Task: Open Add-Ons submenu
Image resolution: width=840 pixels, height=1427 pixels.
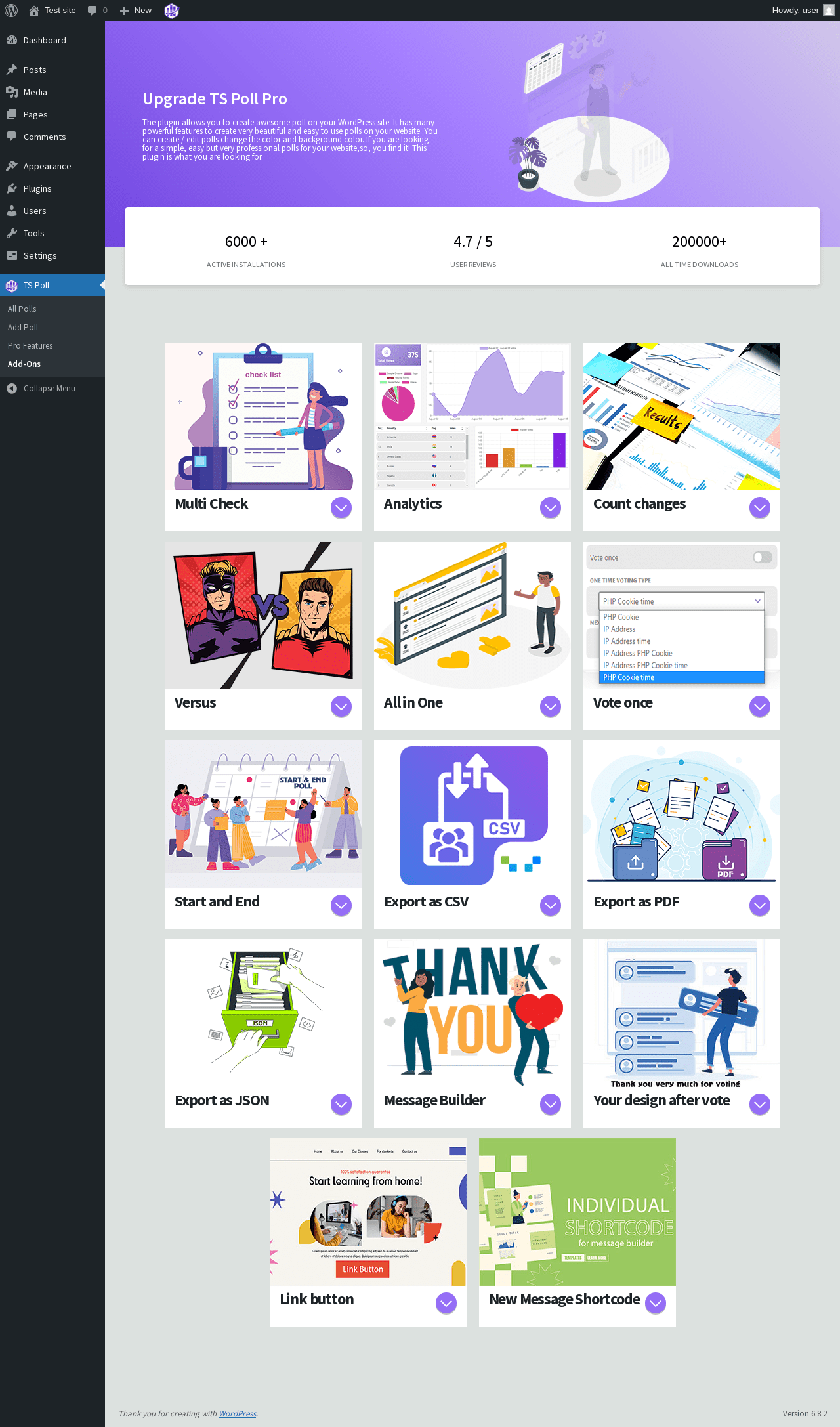Action: [52, 364]
